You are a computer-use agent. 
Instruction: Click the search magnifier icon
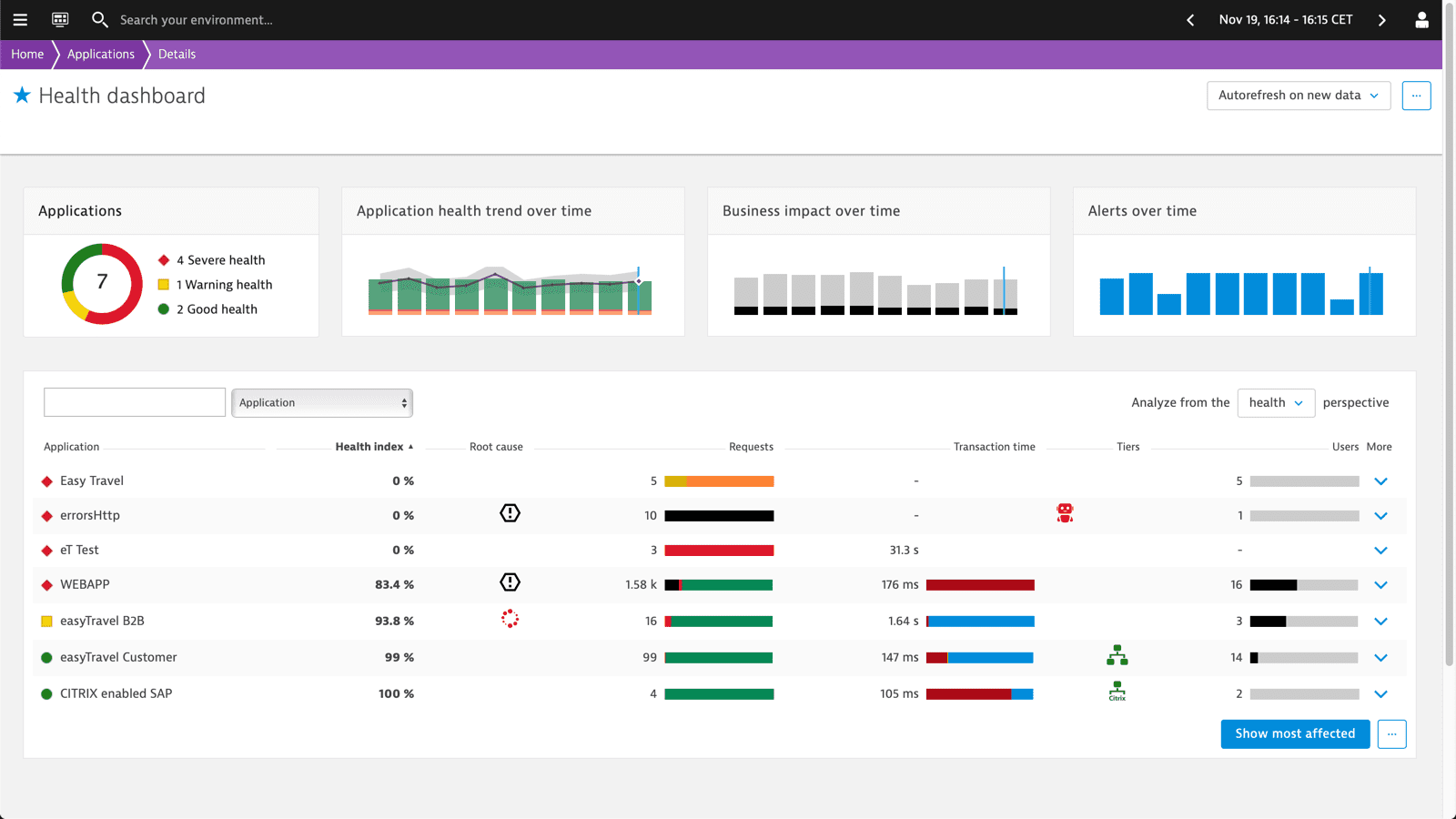click(99, 19)
